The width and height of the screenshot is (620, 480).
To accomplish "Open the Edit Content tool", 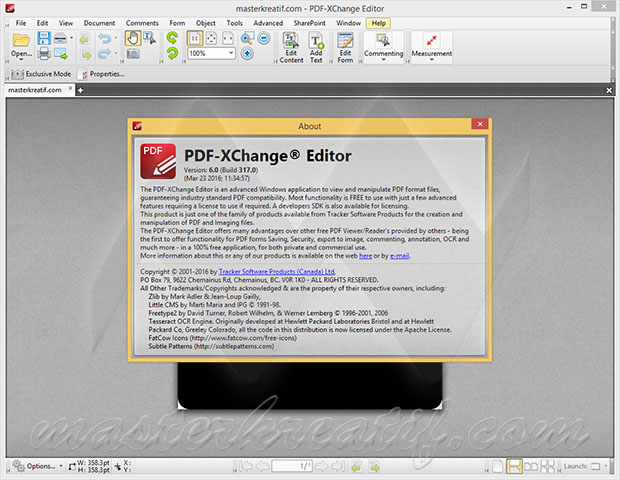I will (291, 47).
